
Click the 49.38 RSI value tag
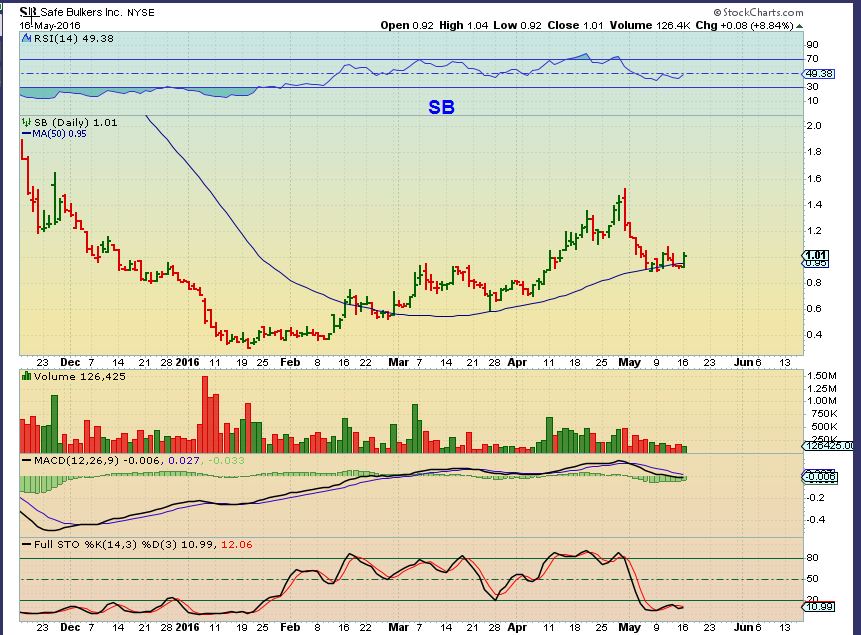coord(819,74)
